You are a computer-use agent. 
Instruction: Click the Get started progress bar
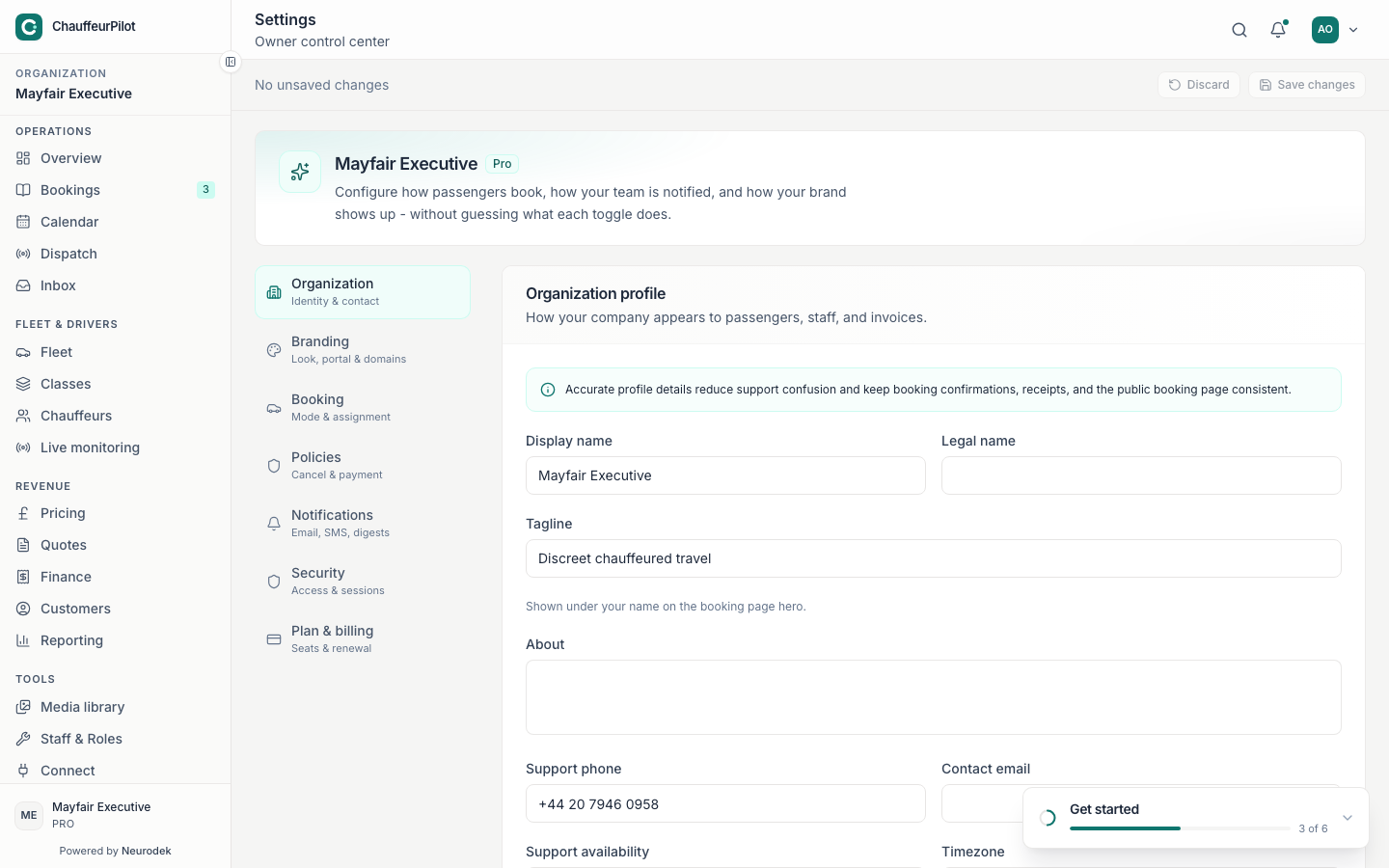tap(1180, 828)
